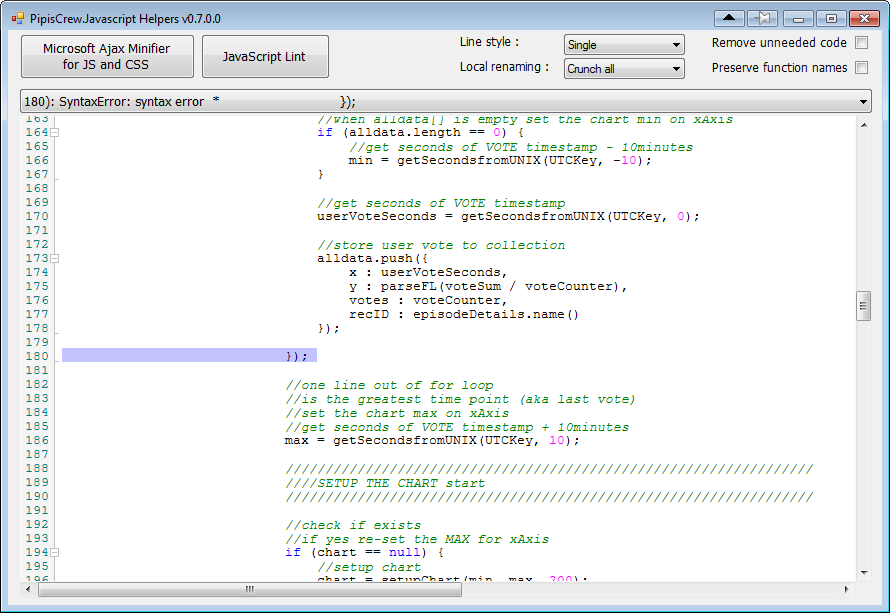Screen dimensions: 890x613
Task: Maximize the Javascript Helpers window
Action: coord(831,18)
